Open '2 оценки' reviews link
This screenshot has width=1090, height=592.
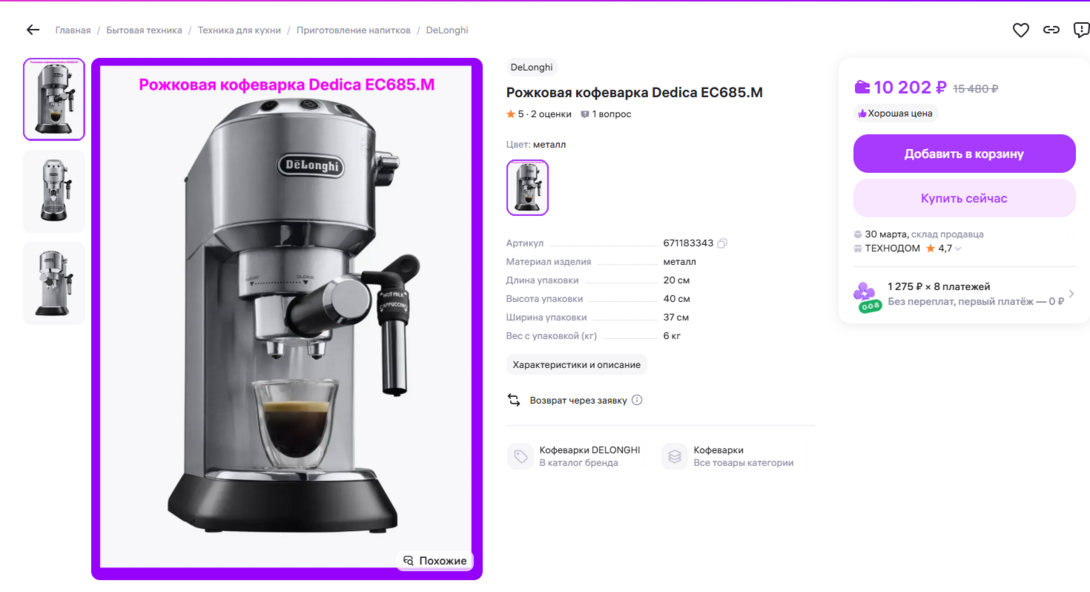(x=551, y=114)
